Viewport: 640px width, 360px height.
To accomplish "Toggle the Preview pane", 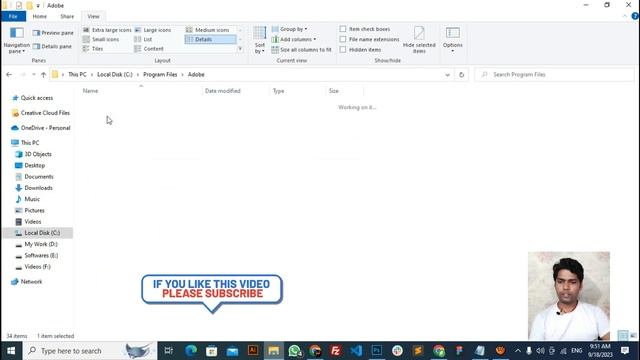I will pyautogui.click(x=53, y=33).
